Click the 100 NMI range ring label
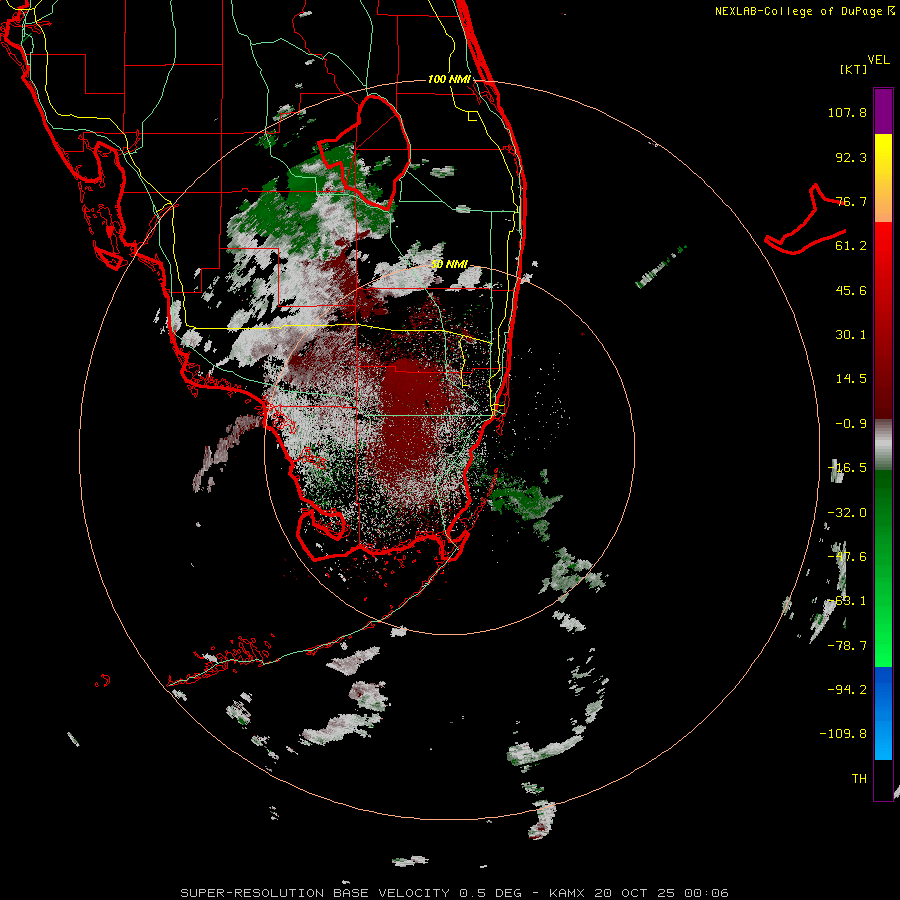Viewport: 900px width, 900px height. click(449, 79)
